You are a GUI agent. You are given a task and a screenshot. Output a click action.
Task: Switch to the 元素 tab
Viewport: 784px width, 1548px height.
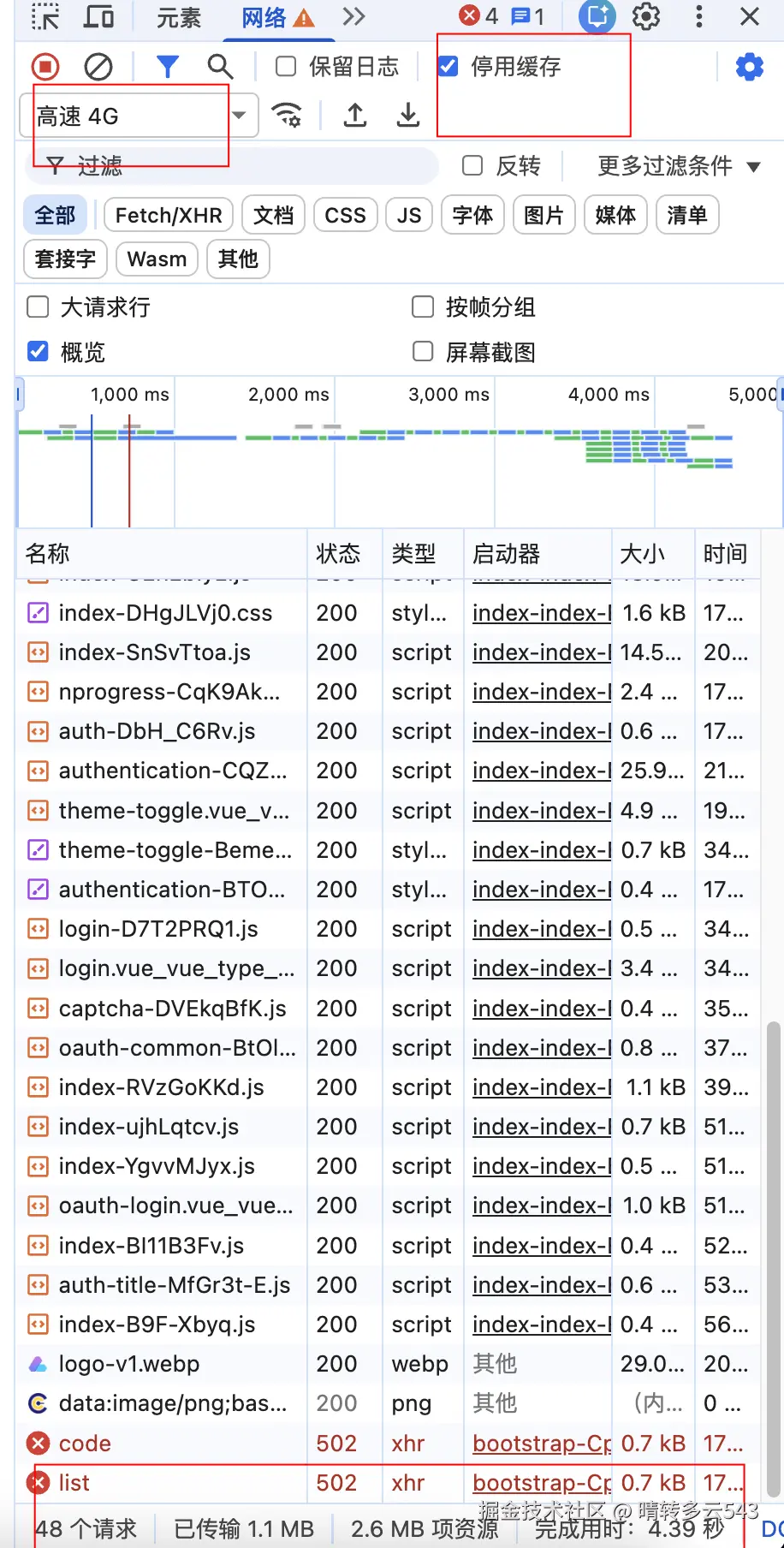[x=178, y=17]
